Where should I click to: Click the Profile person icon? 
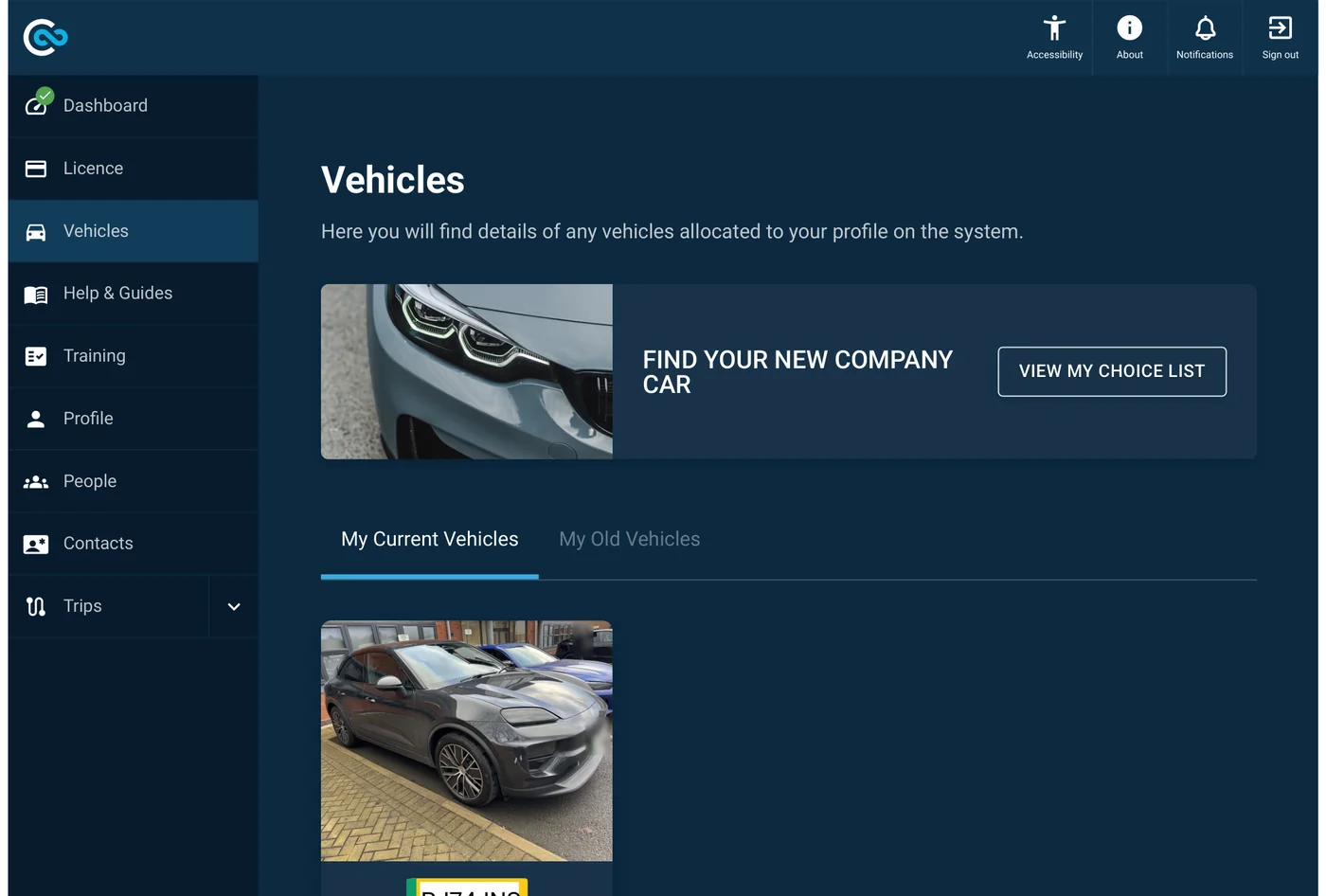(36, 419)
